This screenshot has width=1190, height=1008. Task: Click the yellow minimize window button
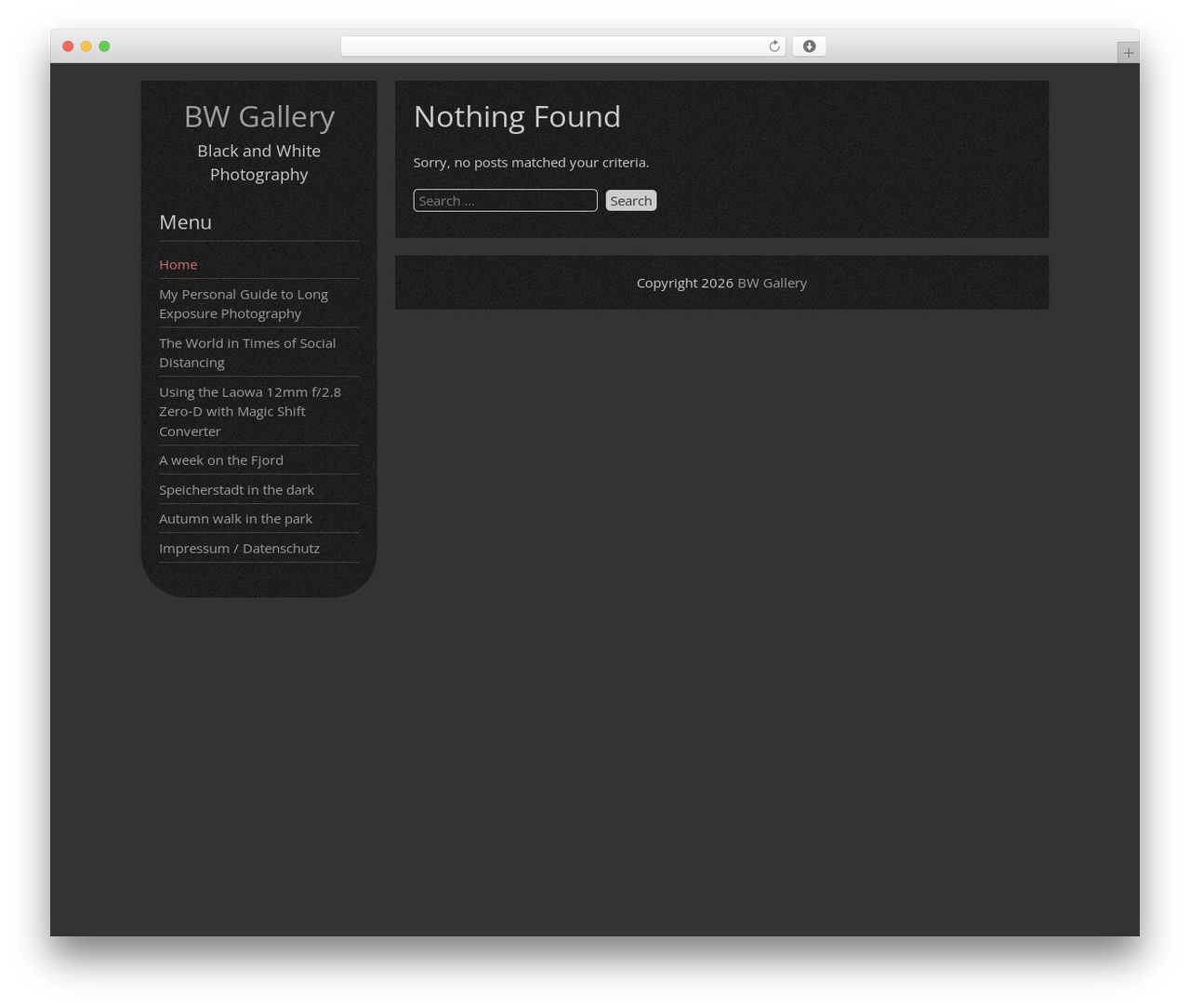tap(86, 46)
